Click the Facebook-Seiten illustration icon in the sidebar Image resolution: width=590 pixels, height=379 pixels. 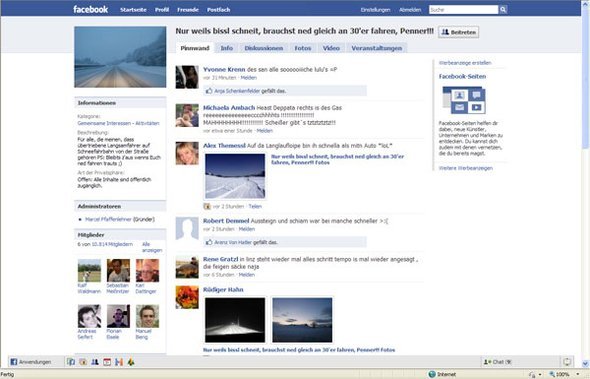464,100
